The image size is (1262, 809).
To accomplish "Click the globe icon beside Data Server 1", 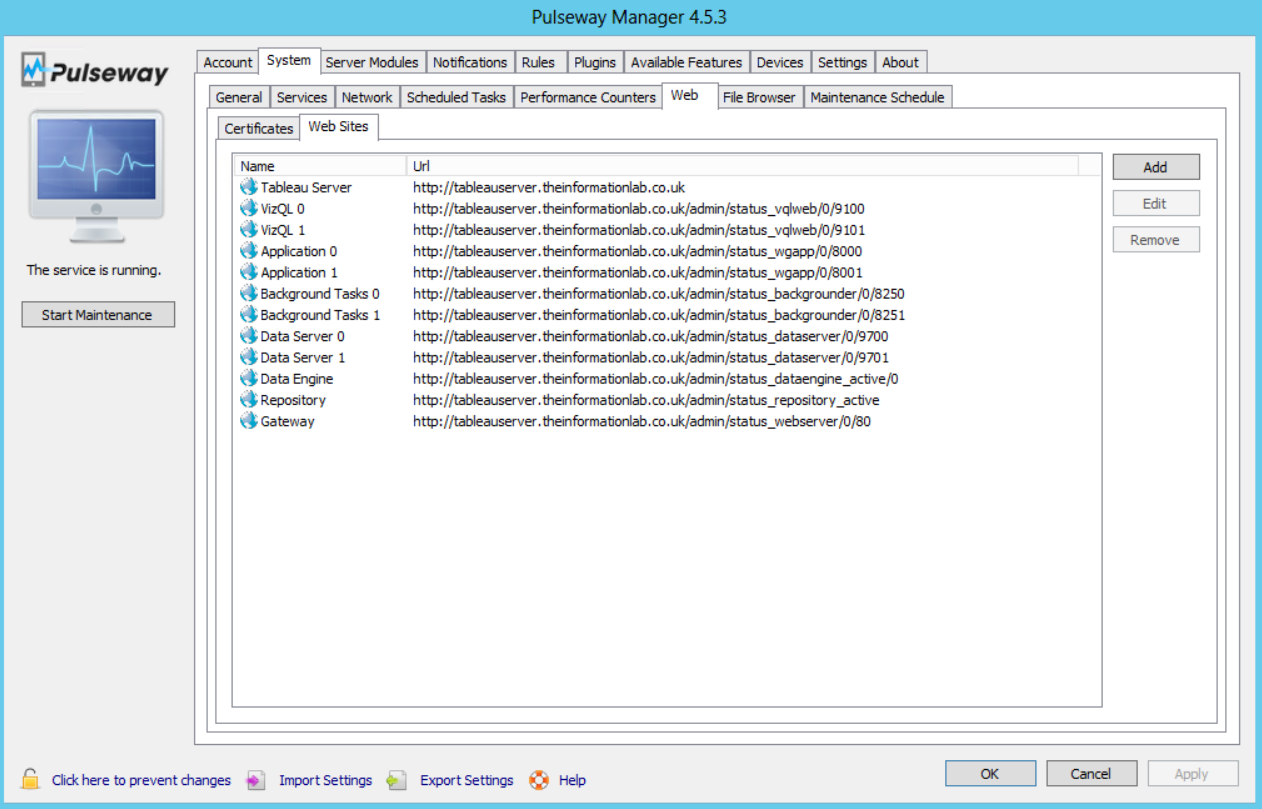I will [x=249, y=357].
